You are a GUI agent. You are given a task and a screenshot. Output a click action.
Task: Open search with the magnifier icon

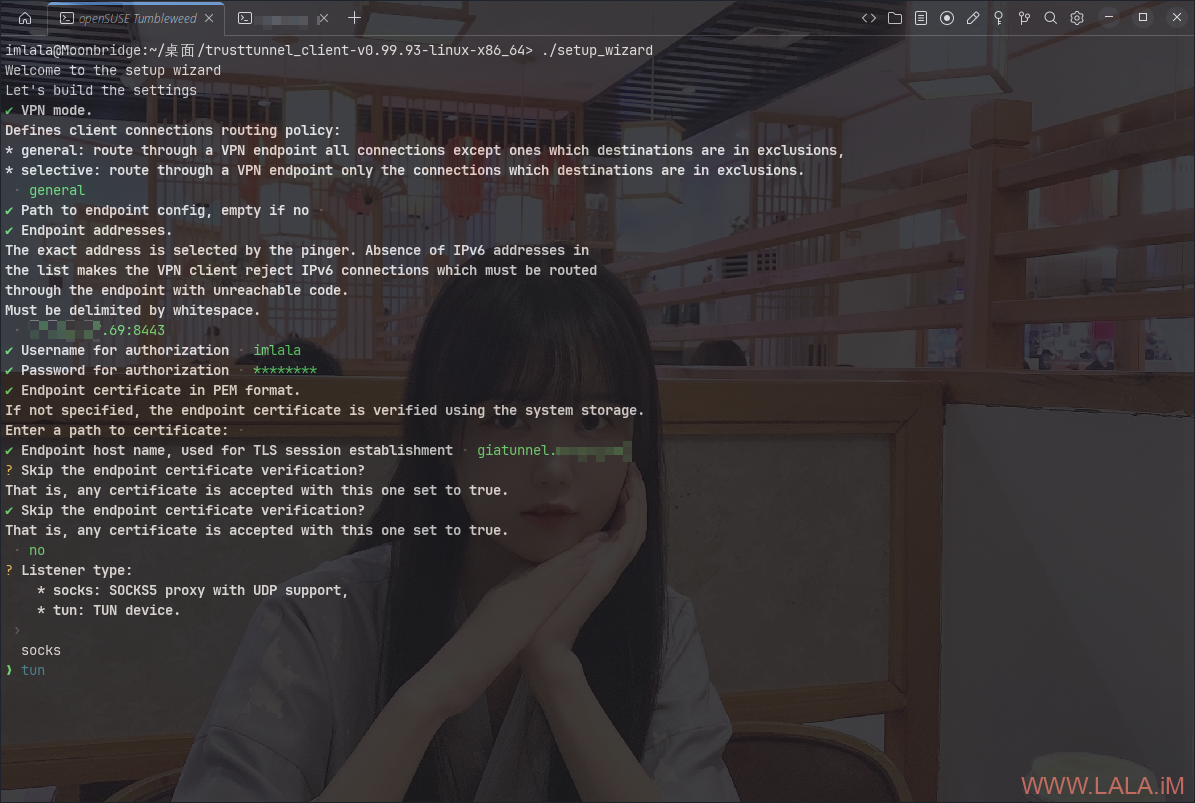pyautogui.click(x=1050, y=18)
